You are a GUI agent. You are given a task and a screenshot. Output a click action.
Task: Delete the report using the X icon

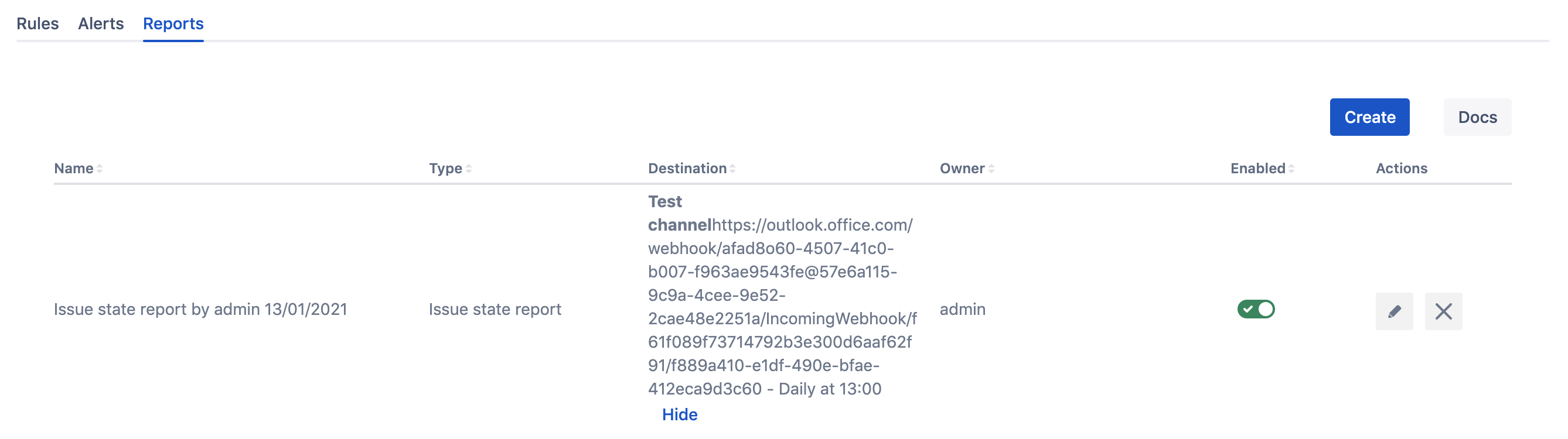(x=1443, y=311)
